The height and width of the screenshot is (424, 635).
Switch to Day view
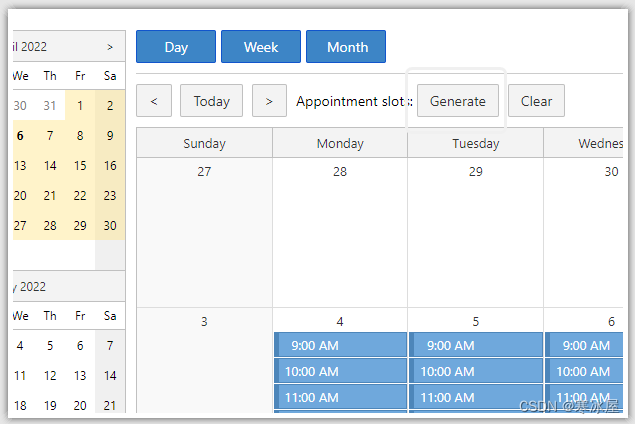(x=176, y=47)
